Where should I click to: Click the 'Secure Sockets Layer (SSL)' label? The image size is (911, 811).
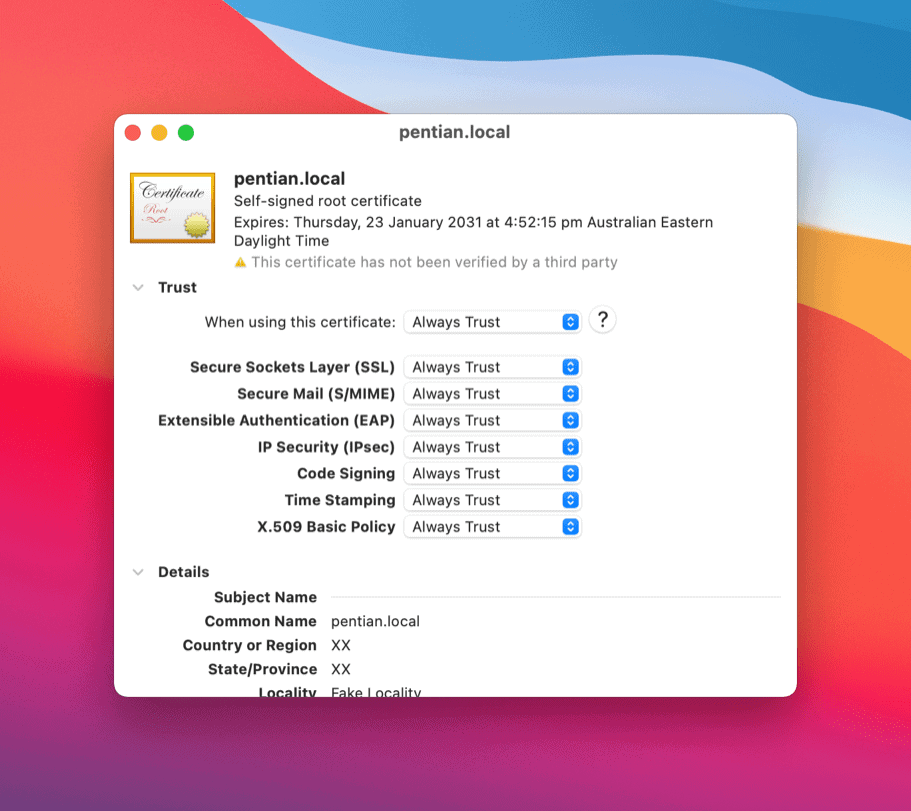292,367
